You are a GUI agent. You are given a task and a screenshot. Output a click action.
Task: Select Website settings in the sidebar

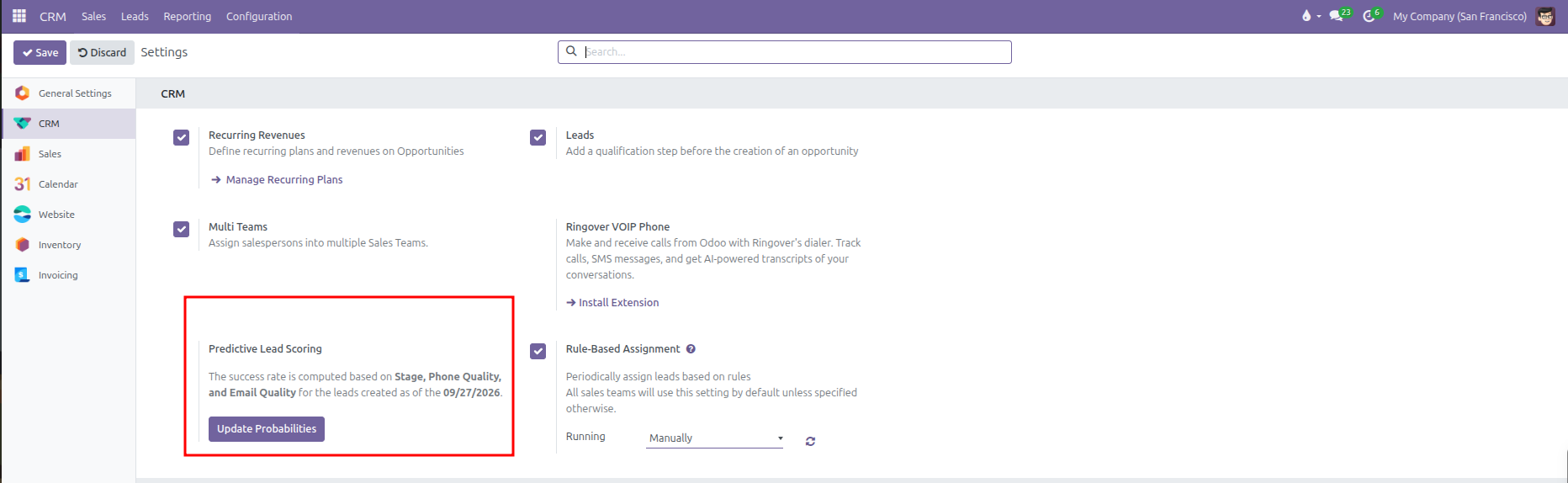coord(68,215)
